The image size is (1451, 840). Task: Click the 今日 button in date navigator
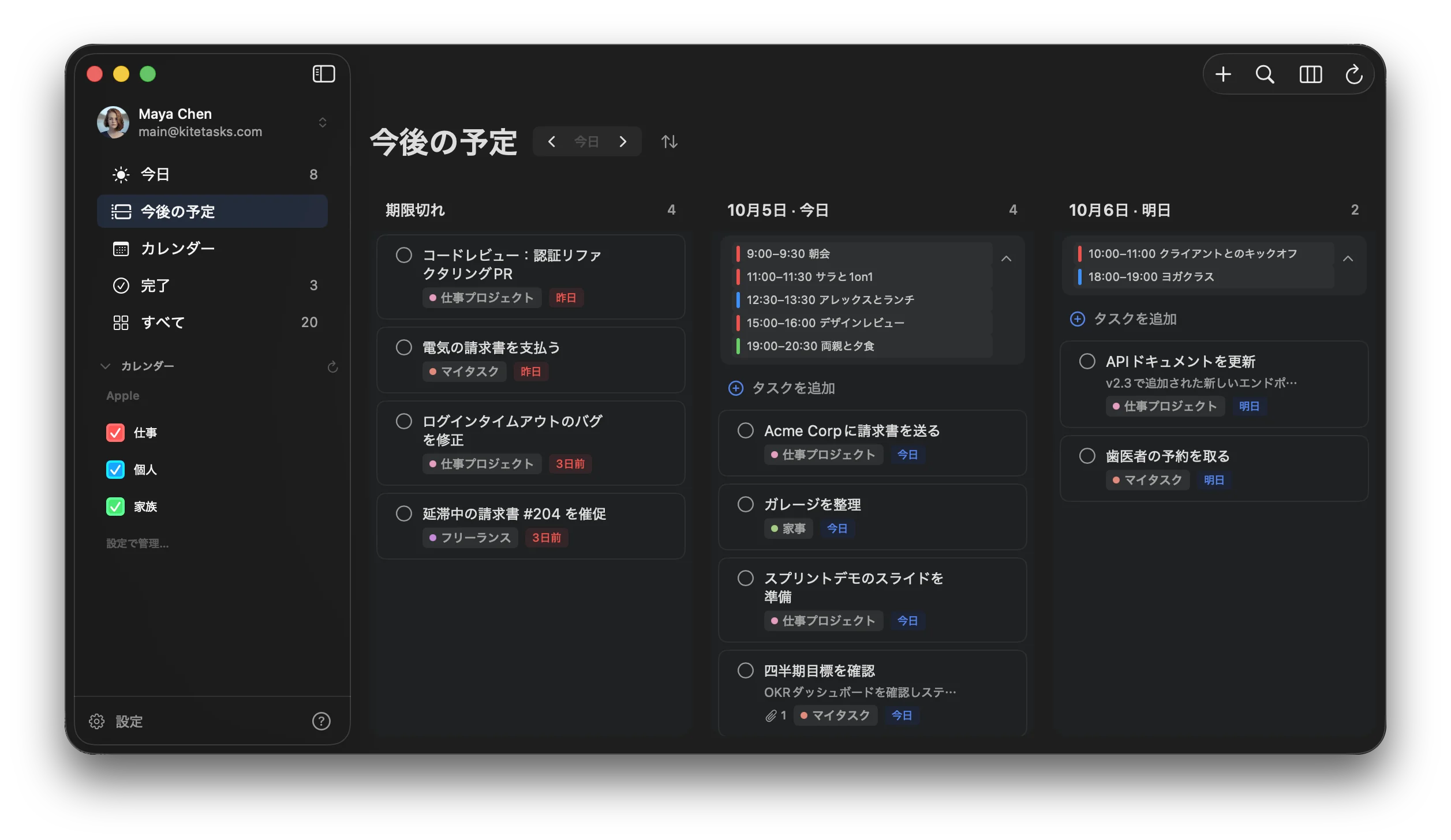coord(586,141)
